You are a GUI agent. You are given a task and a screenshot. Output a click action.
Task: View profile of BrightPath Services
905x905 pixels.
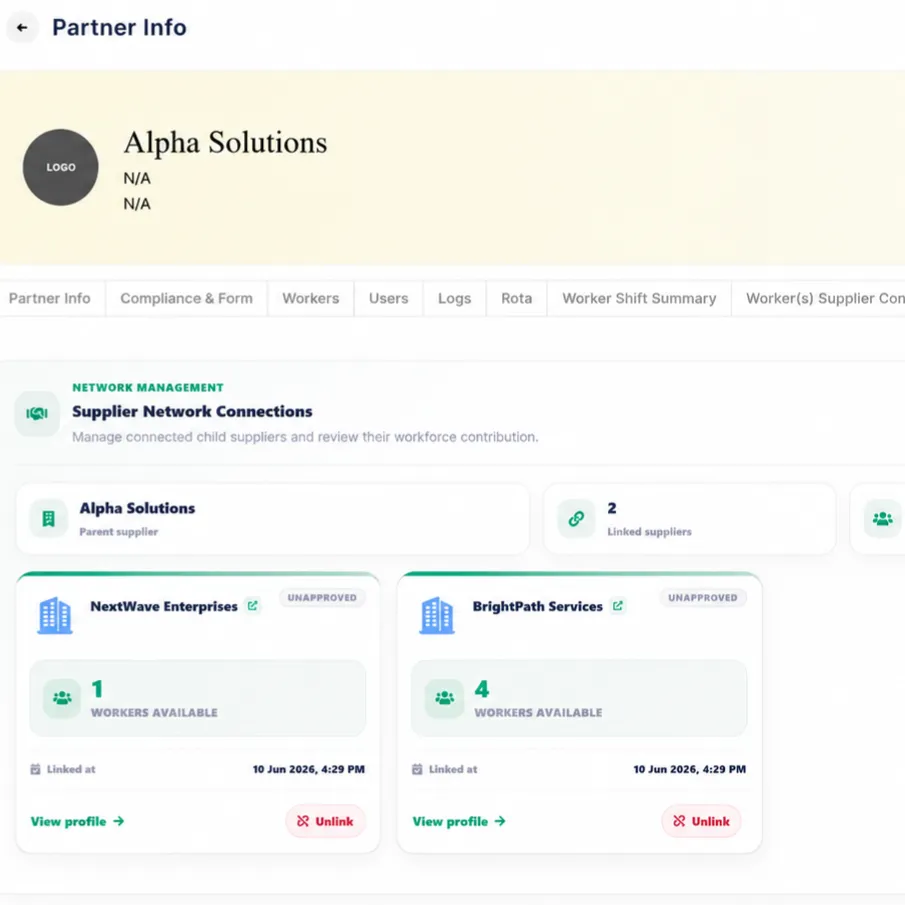click(459, 821)
